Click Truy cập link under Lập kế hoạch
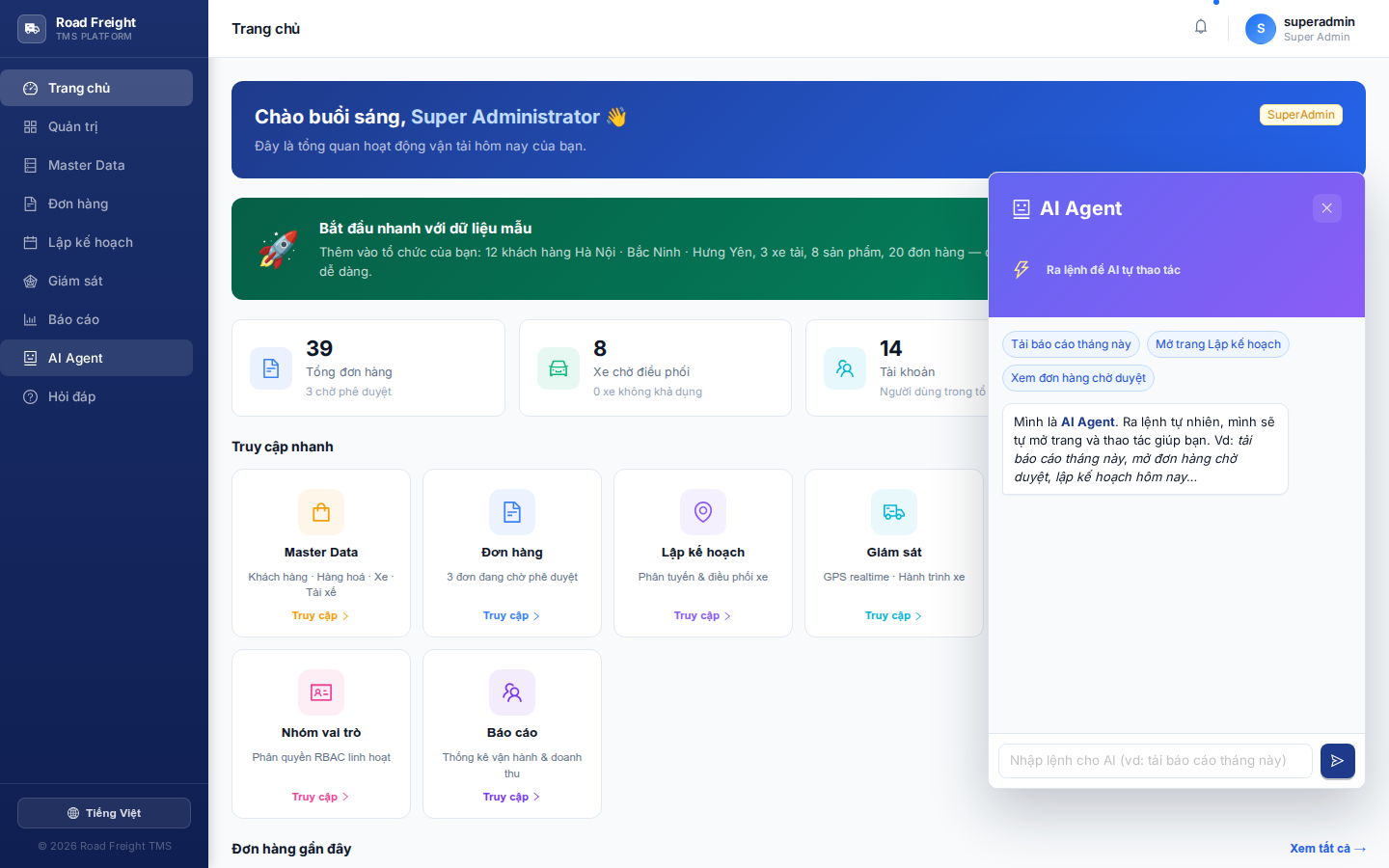The image size is (1389, 868). [x=702, y=615]
